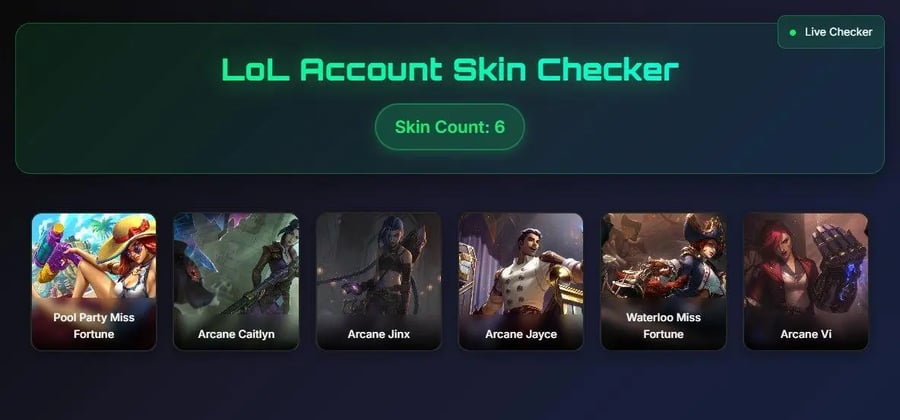This screenshot has width=900, height=420.
Task: Click the Arcane Jinx skin thumbnail
Action: pyautogui.click(x=379, y=281)
